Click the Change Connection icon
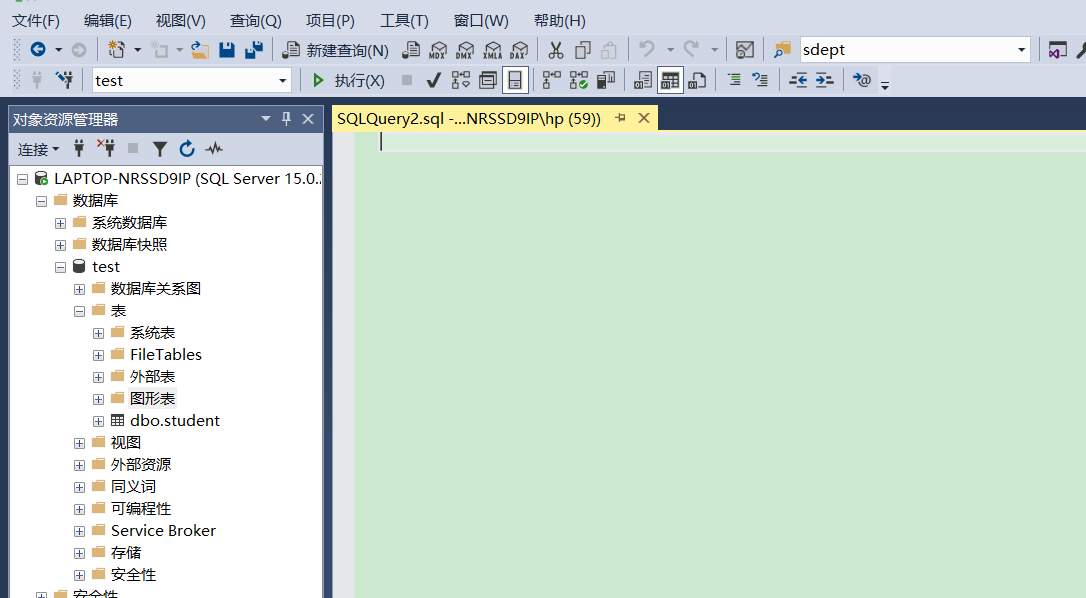Screen dimensions: 1086x598 click(x=65, y=80)
